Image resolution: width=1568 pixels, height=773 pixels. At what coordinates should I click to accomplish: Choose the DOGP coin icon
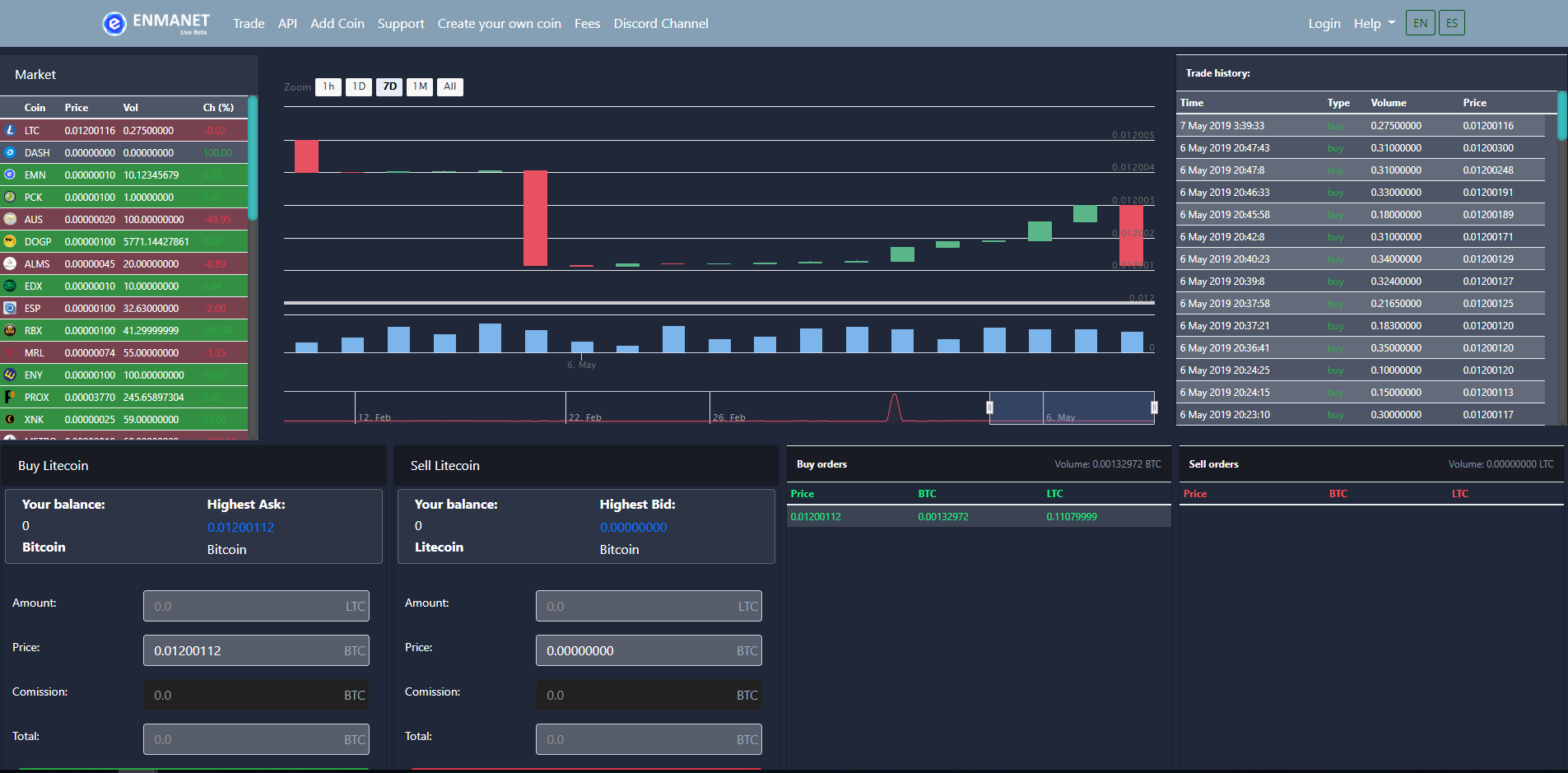pos(10,241)
